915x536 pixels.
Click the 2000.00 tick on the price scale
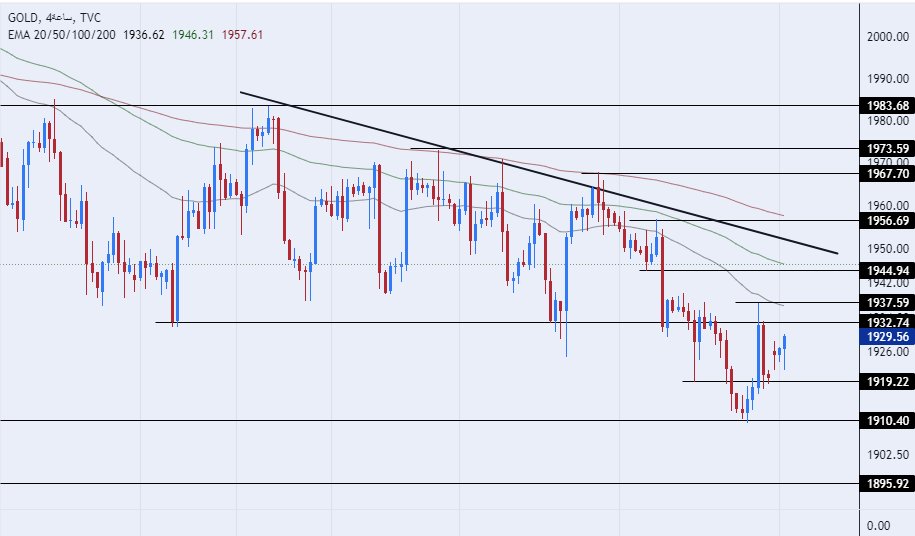(887, 37)
